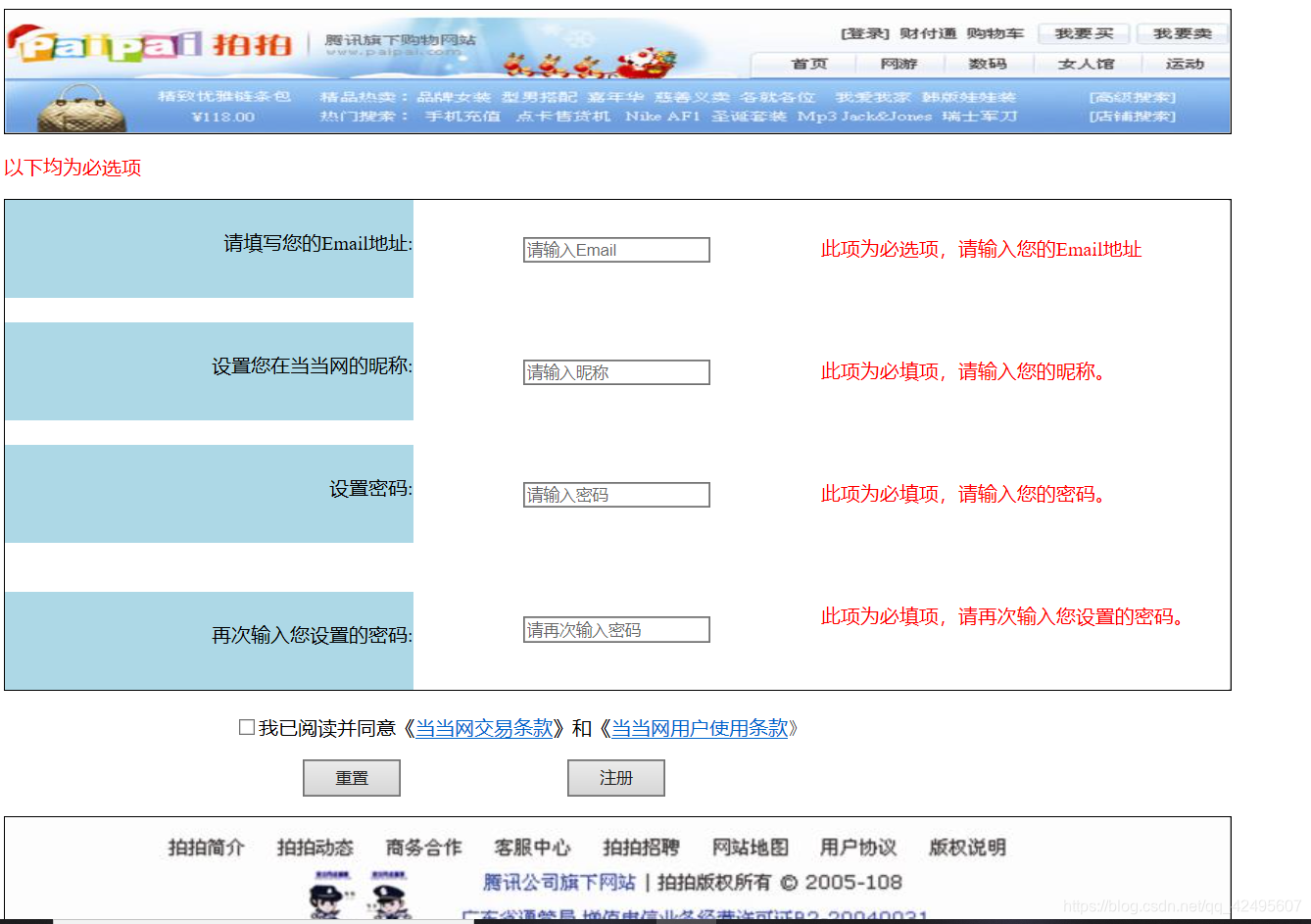
Task: Click inside the 请输入Email field
Action: coord(615,250)
